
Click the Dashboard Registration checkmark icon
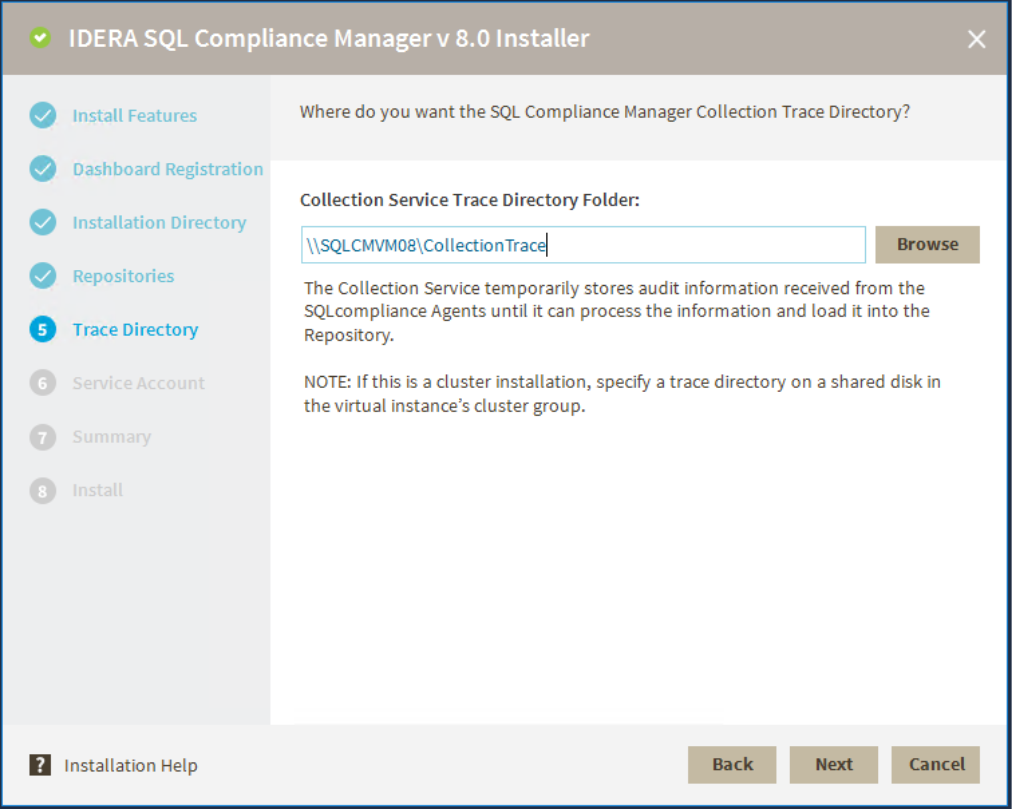[43, 169]
